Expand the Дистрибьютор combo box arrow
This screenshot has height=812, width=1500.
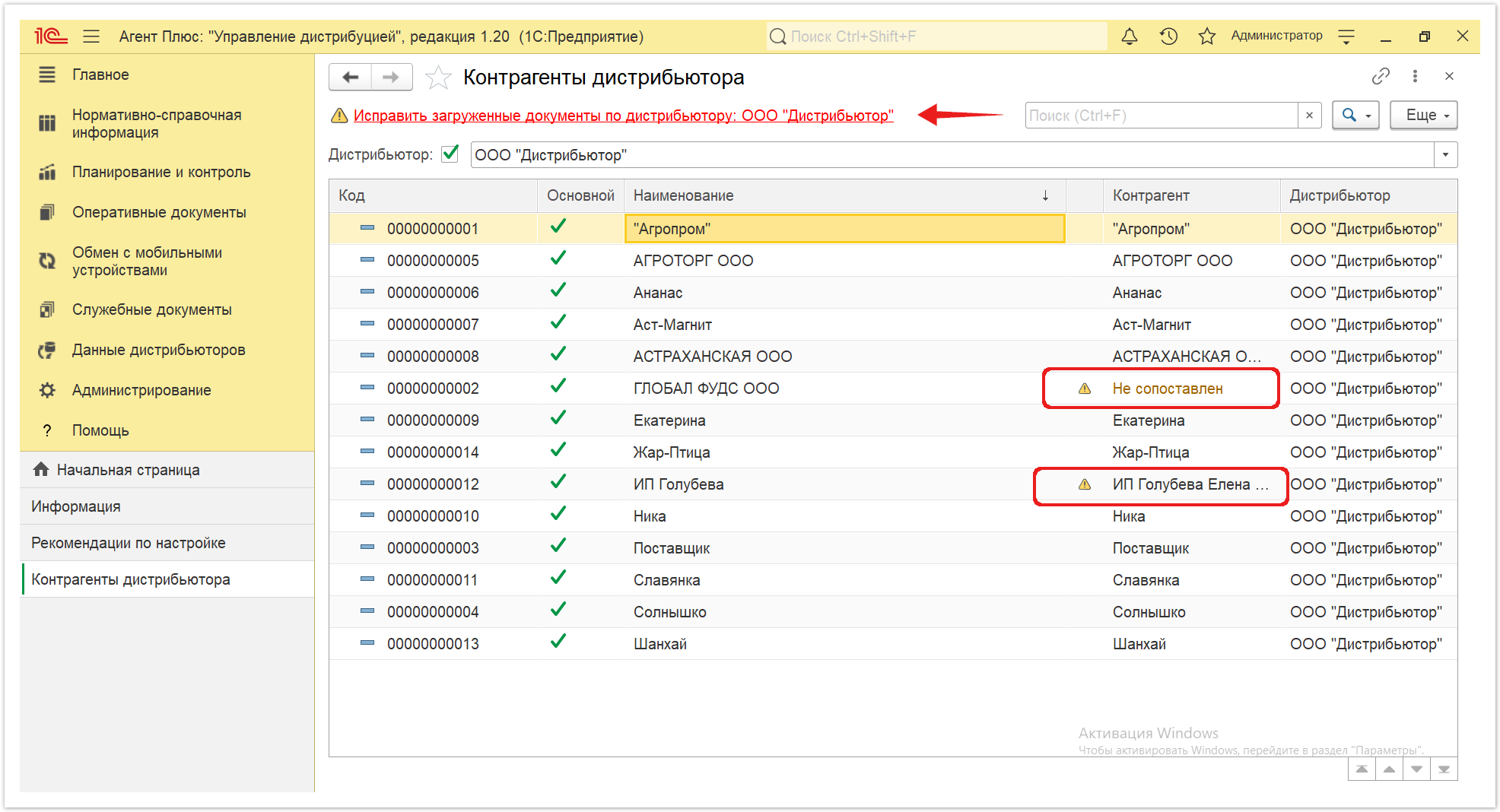[x=1445, y=155]
